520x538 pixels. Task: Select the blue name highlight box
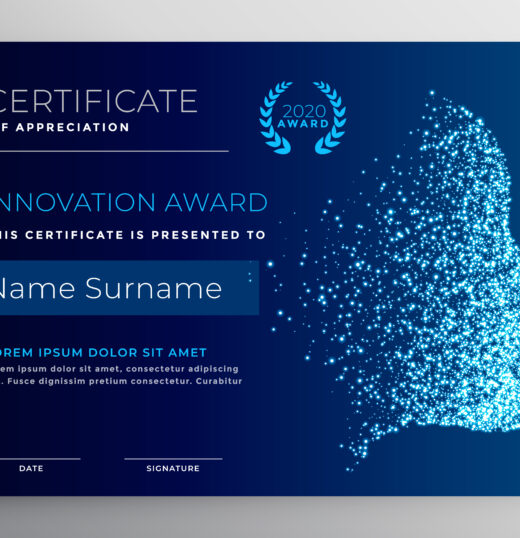(x=129, y=288)
